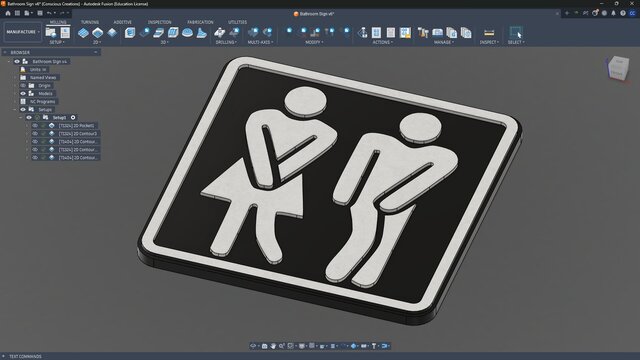The height and width of the screenshot is (360, 640).
Task: Expand the MODIFY panel dropdown
Action: pos(314,42)
